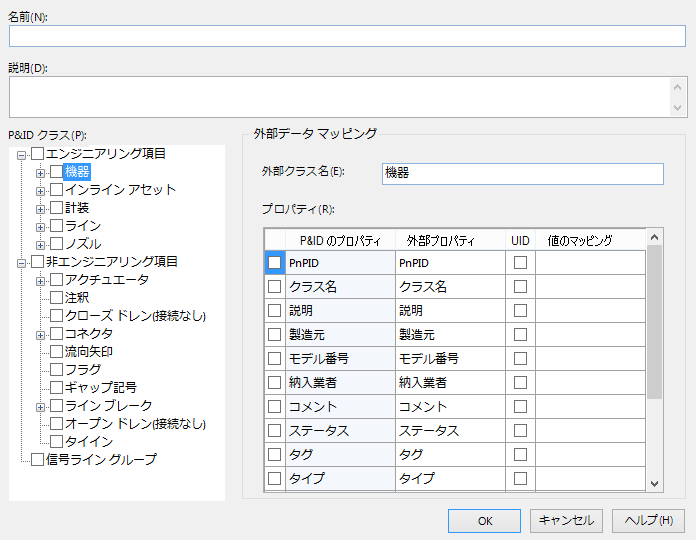696x540 pixels.
Task: Click the OK button
Action: (x=484, y=520)
